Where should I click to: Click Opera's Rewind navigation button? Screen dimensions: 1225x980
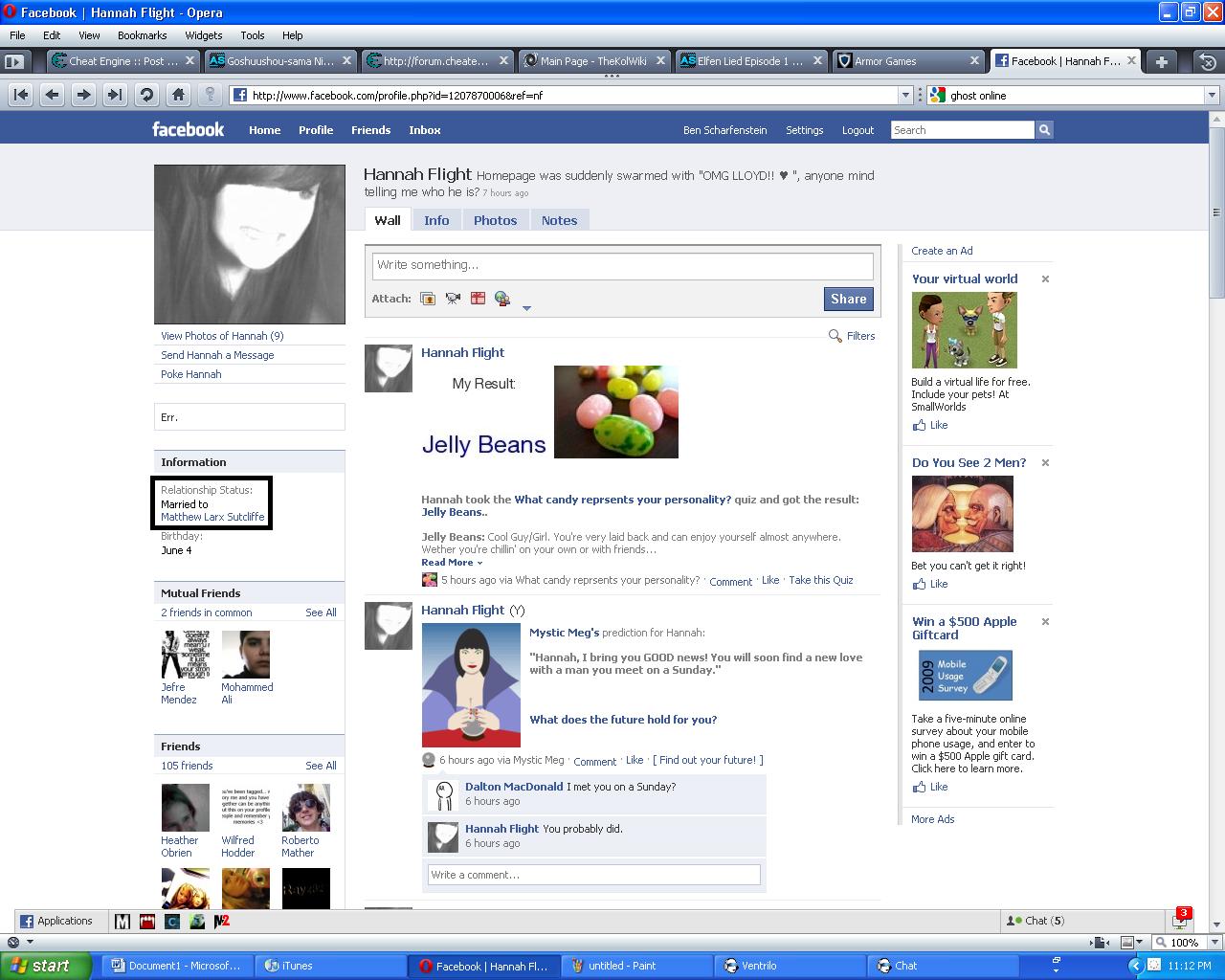(x=21, y=95)
